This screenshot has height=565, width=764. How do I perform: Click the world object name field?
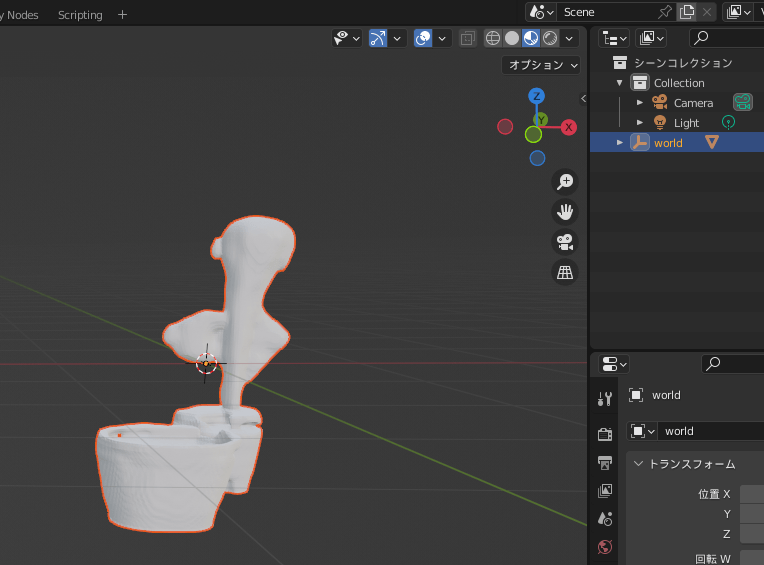711,431
